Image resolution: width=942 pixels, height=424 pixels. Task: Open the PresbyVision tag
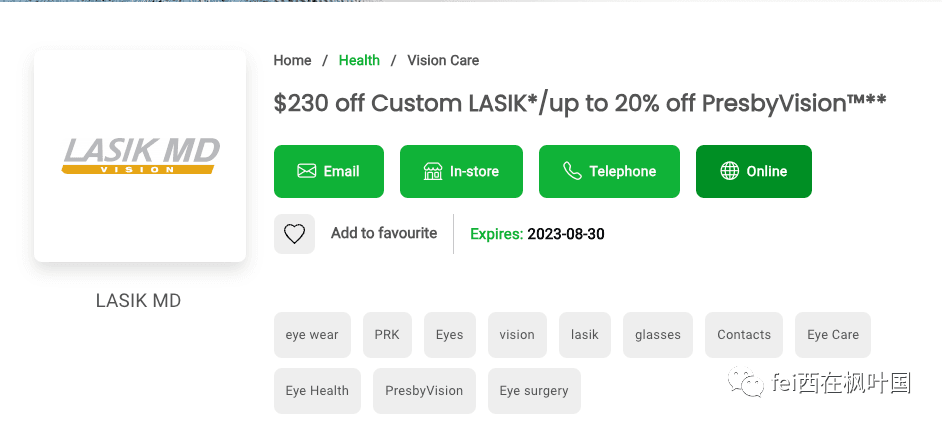(424, 391)
